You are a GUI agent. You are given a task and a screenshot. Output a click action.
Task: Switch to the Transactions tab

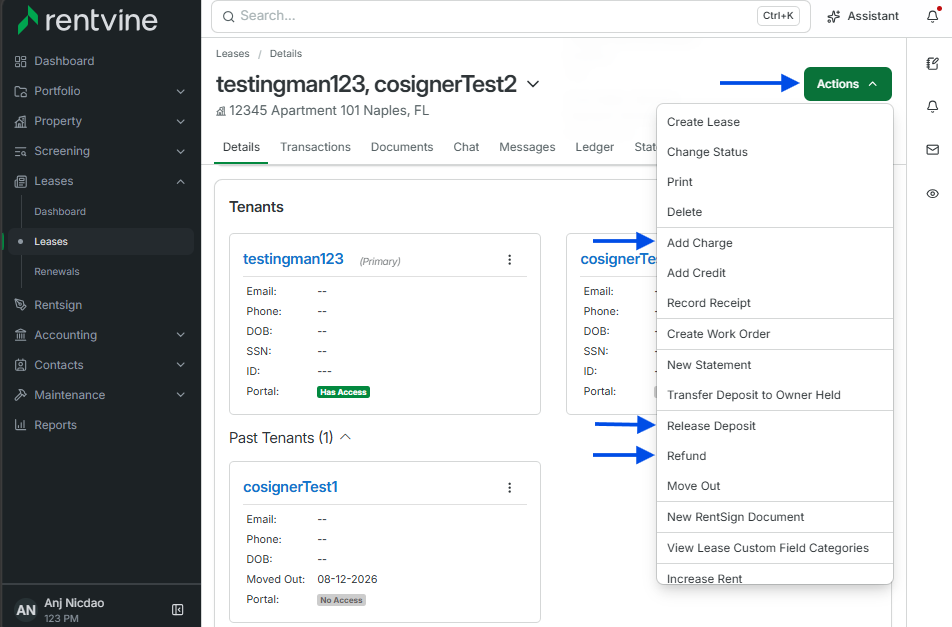[x=315, y=147]
